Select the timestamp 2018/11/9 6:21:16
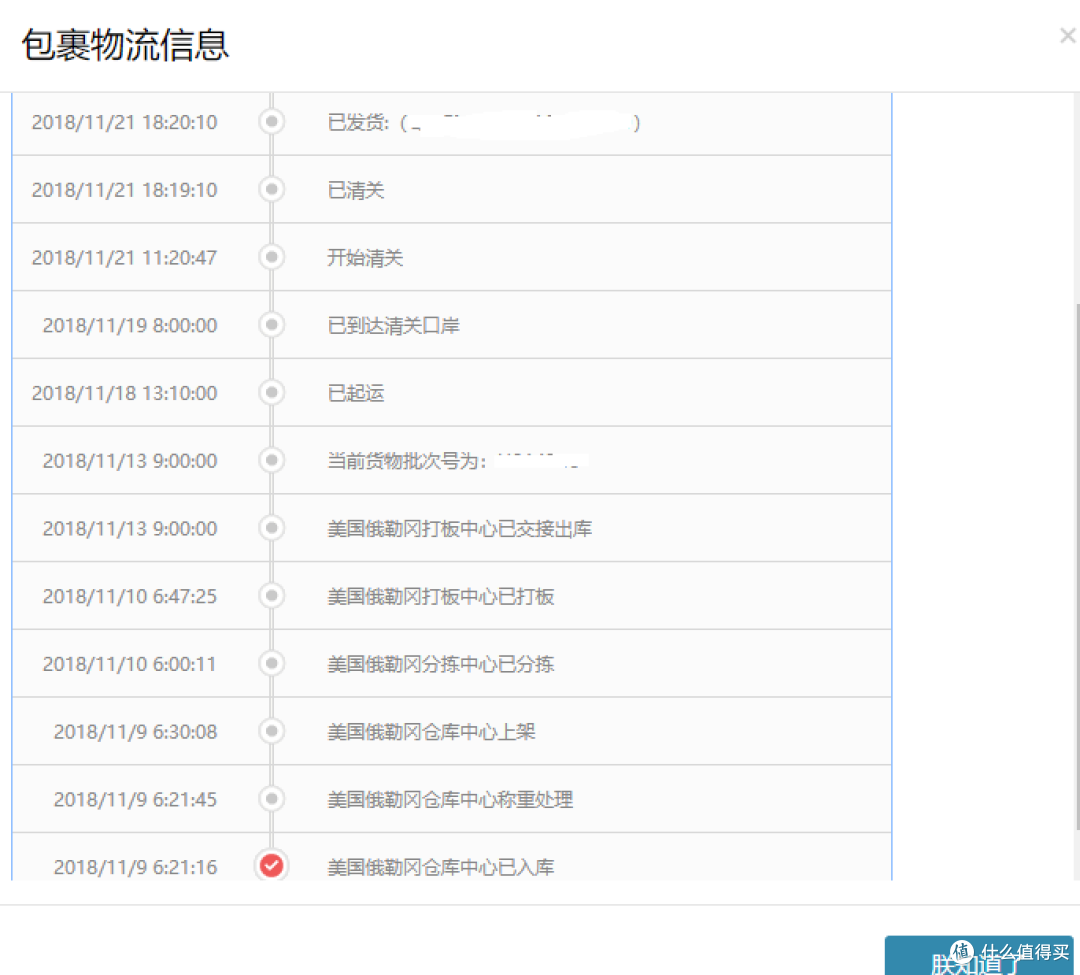 (x=136, y=867)
